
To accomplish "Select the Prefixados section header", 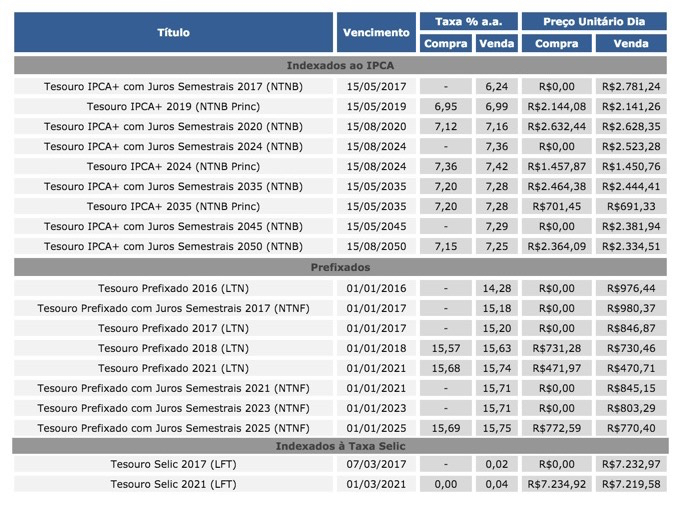I will click(x=342, y=267).
